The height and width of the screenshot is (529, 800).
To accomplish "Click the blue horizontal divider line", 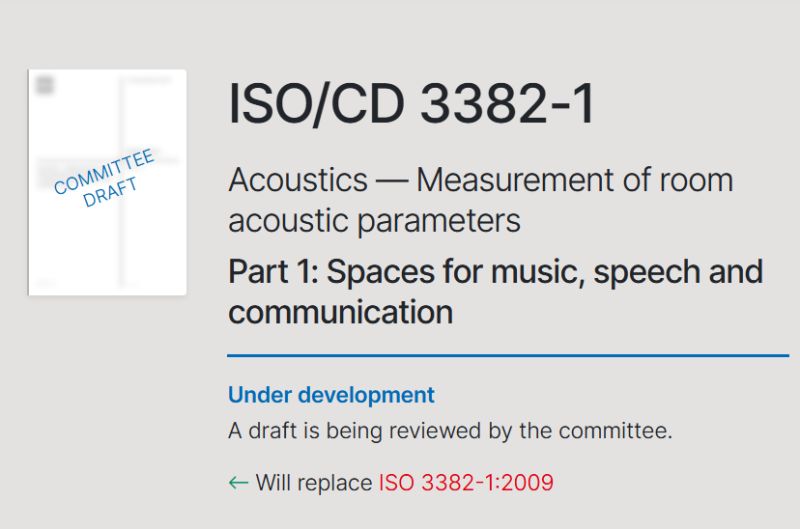I will pos(508,355).
